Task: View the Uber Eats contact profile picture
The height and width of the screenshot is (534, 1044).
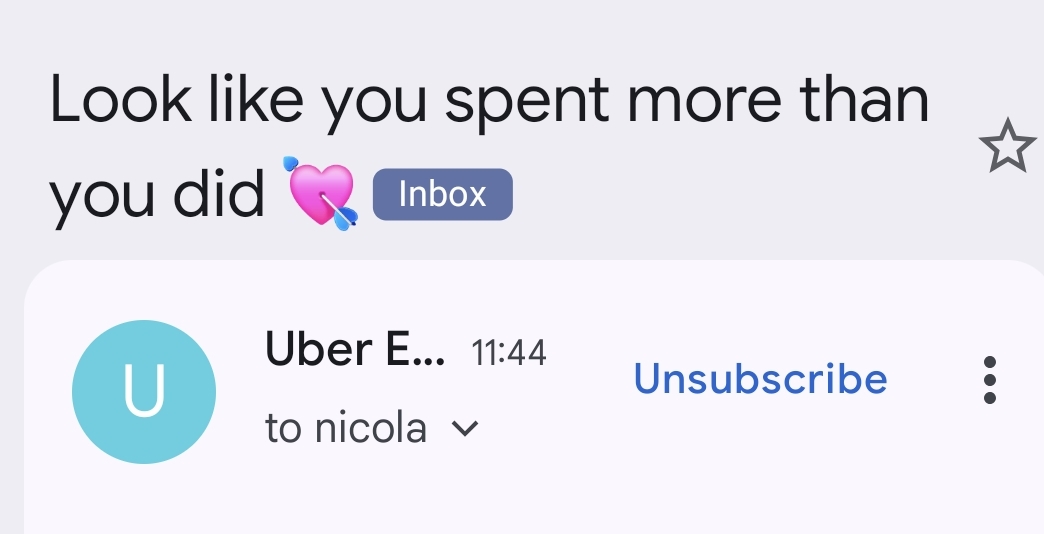Action: point(144,392)
